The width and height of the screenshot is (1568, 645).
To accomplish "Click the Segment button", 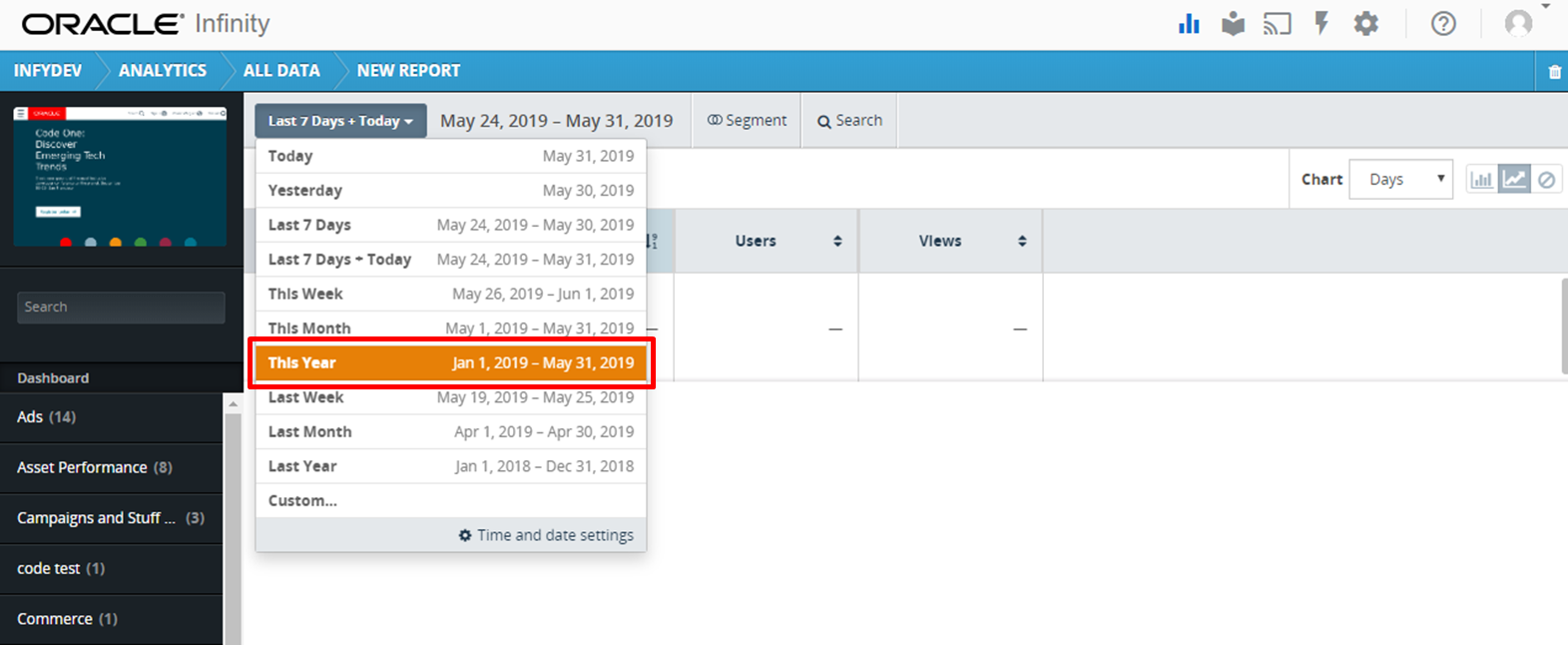I will (748, 121).
